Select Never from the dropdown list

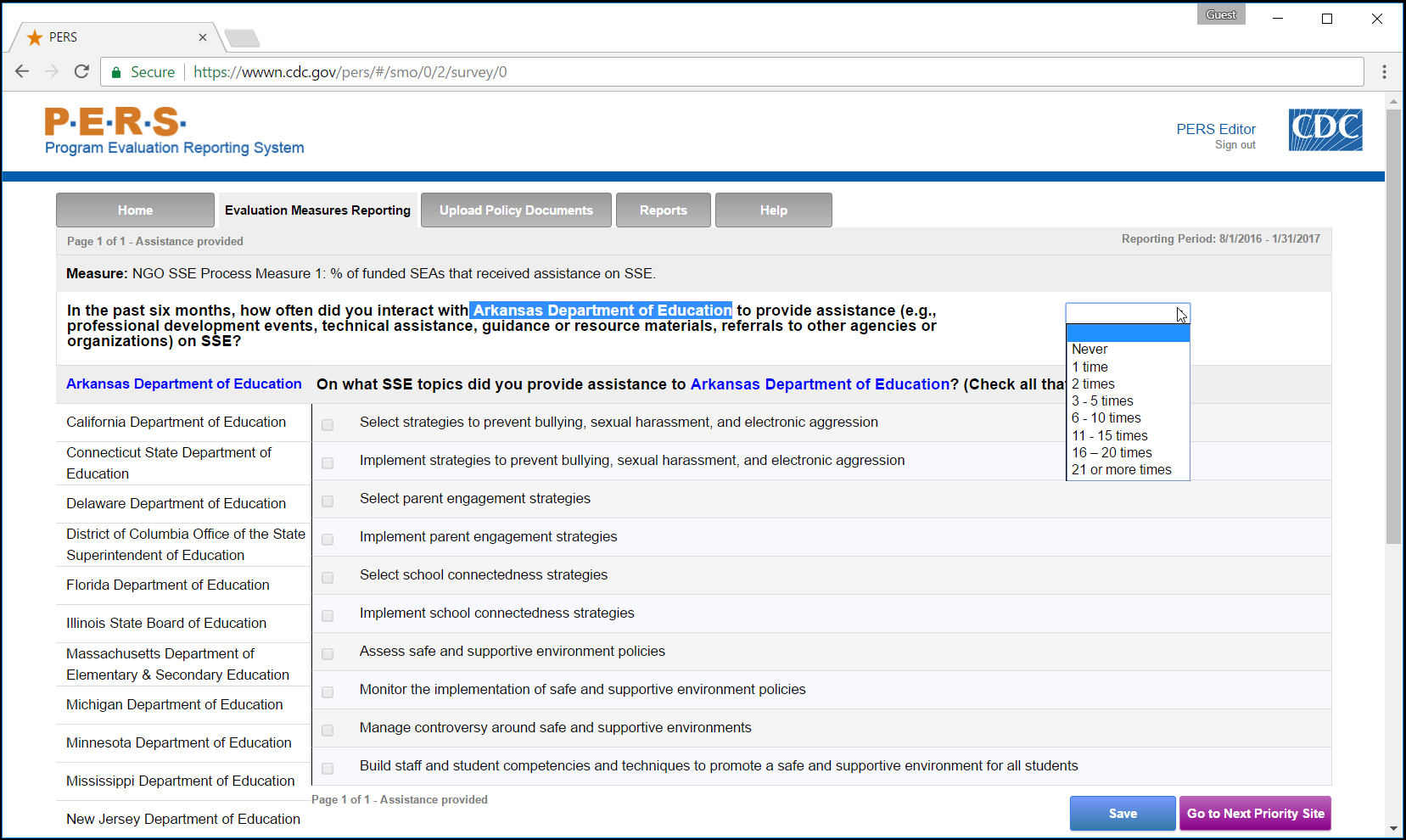pyautogui.click(x=1128, y=350)
